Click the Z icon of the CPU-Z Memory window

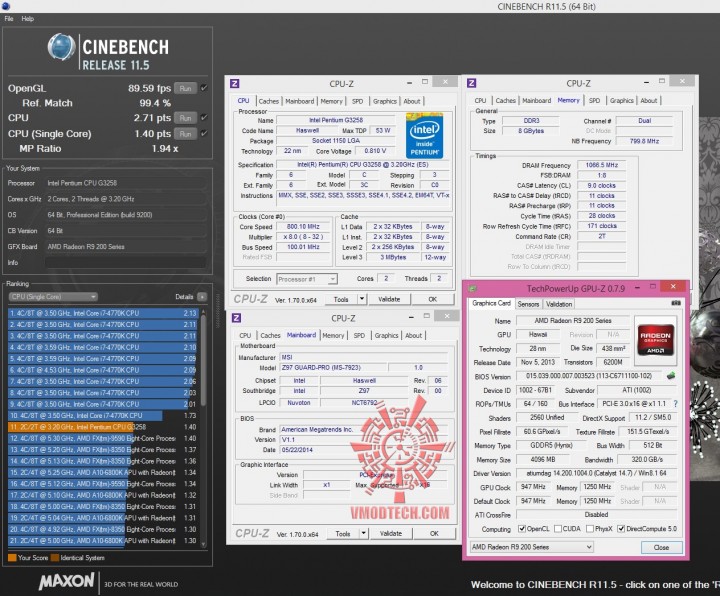click(472, 83)
